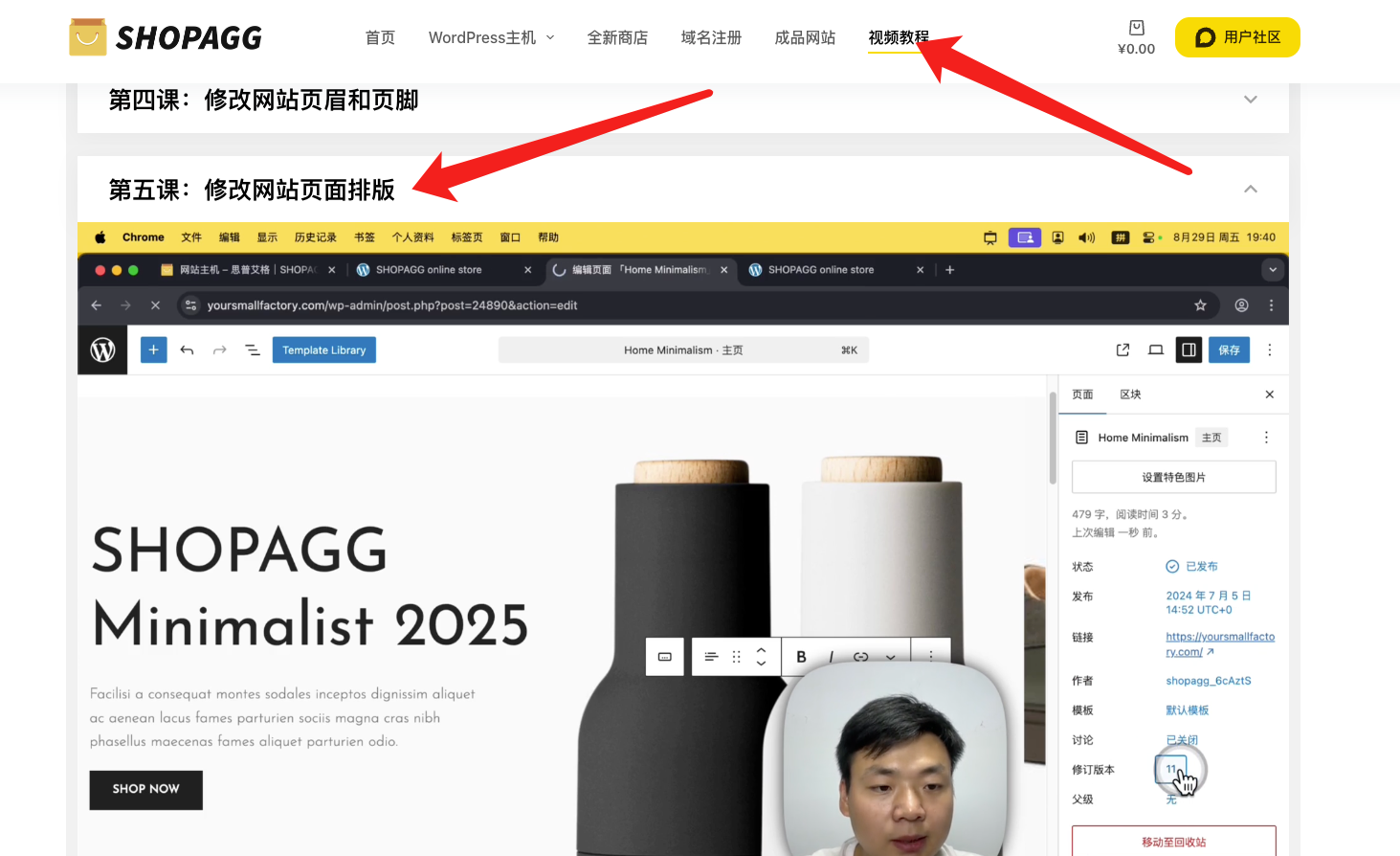The height and width of the screenshot is (856, 1400).
Task: Collapse the 第五课 section chevron
Action: pos(1250,190)
